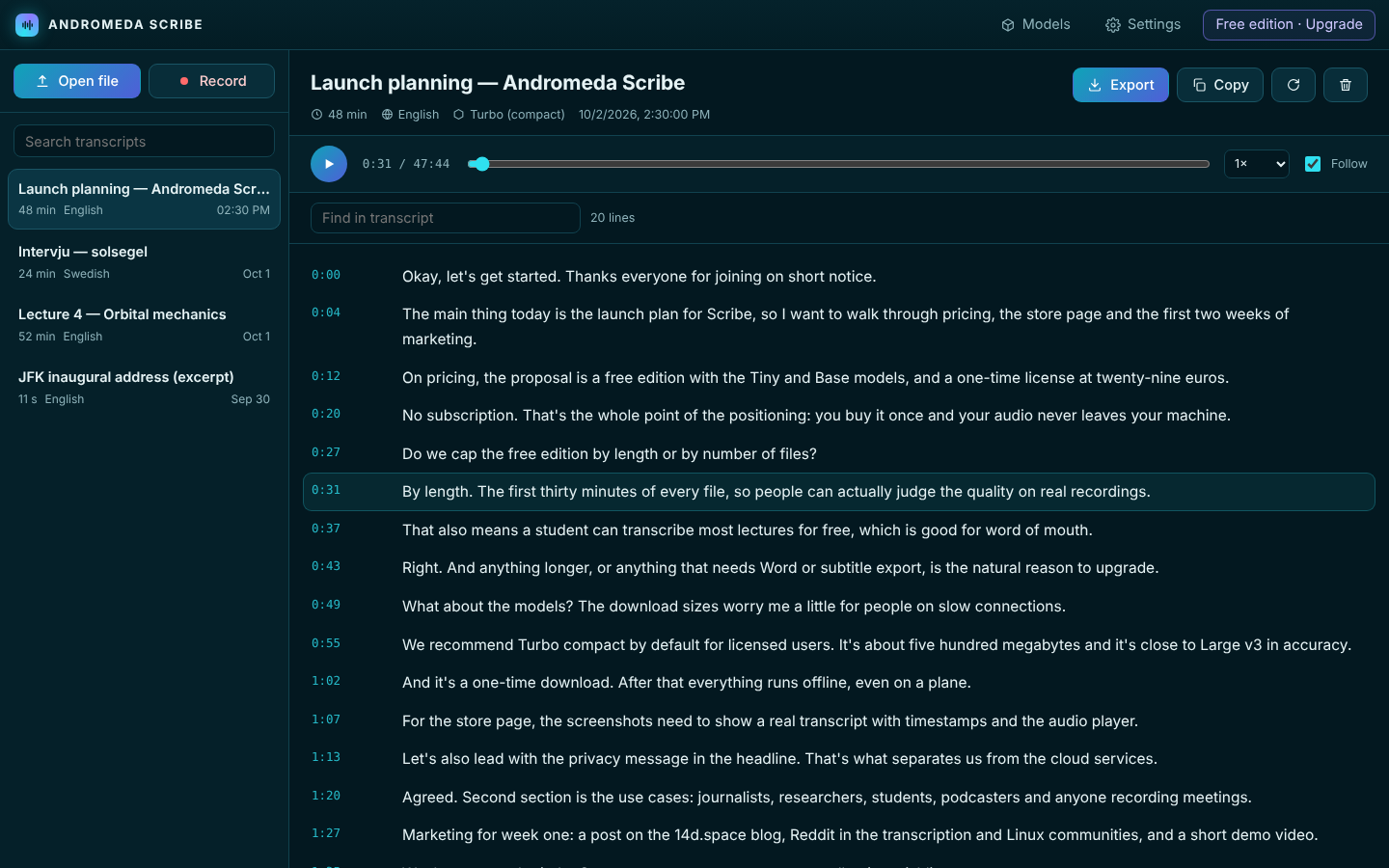Click the line starting "What about the models?"
Viewport: 1389px width, 868px height.
coord(734,607)
